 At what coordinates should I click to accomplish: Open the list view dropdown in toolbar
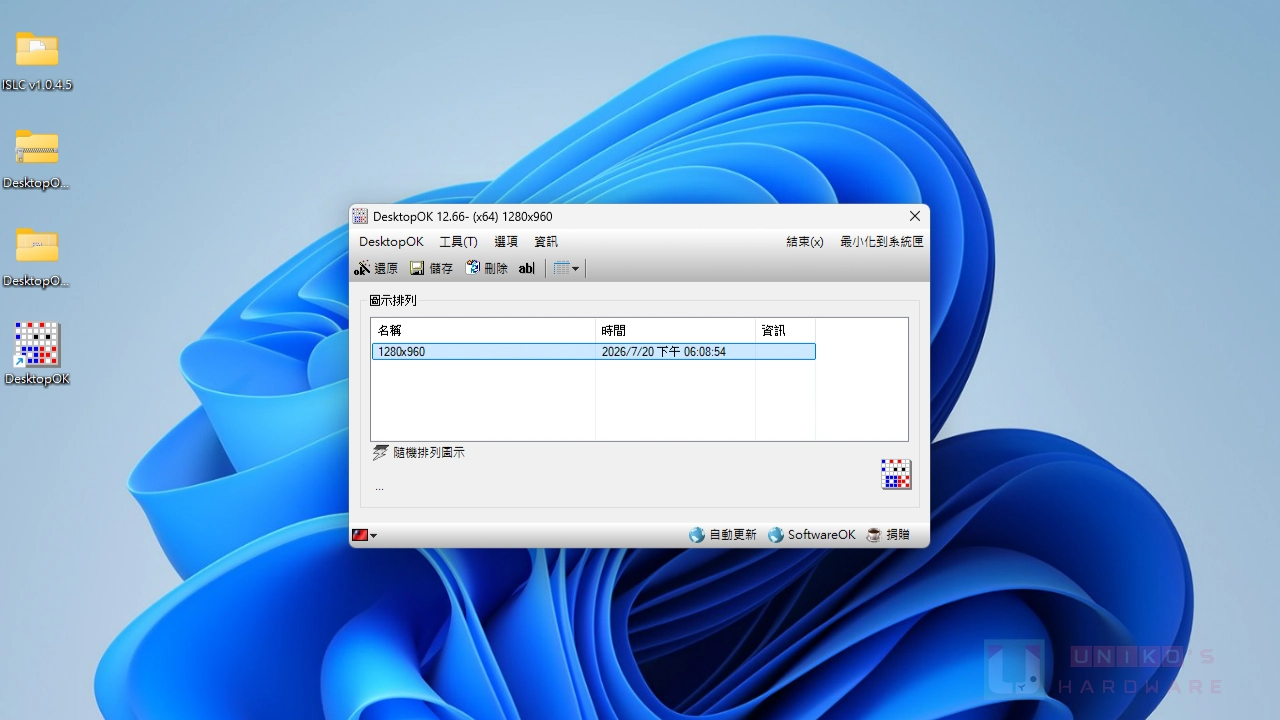coord(566,268)
